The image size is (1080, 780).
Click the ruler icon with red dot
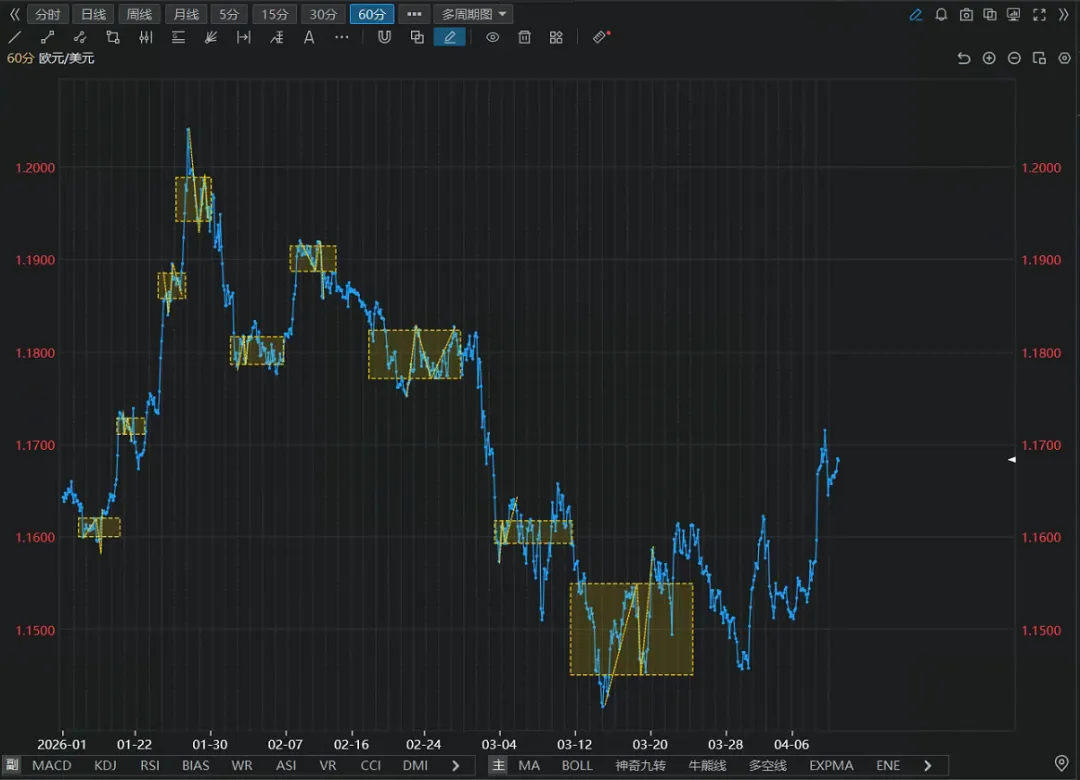[x=601, y=37]
